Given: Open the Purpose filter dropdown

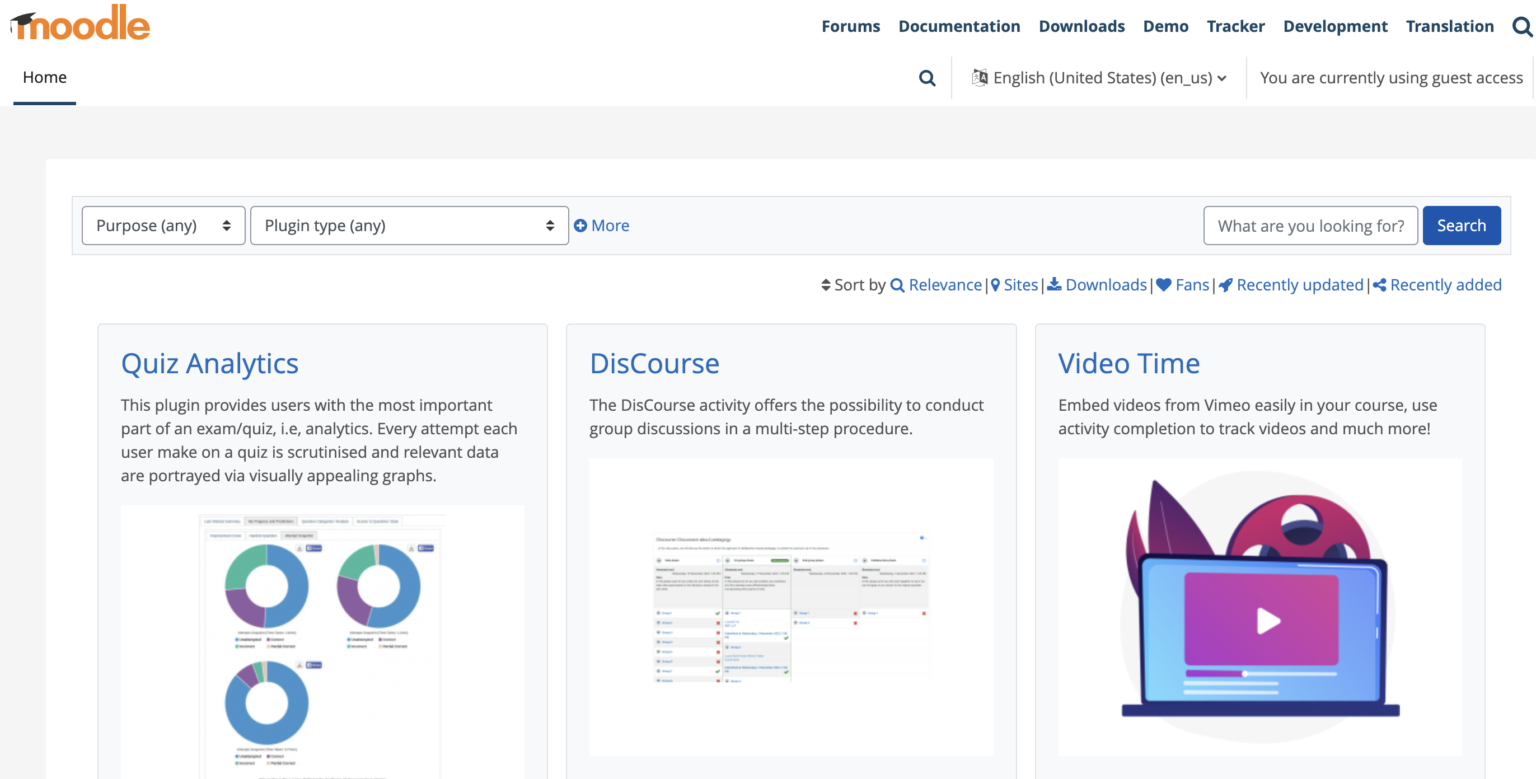Looking at the screenshot, I should point(162,225).
